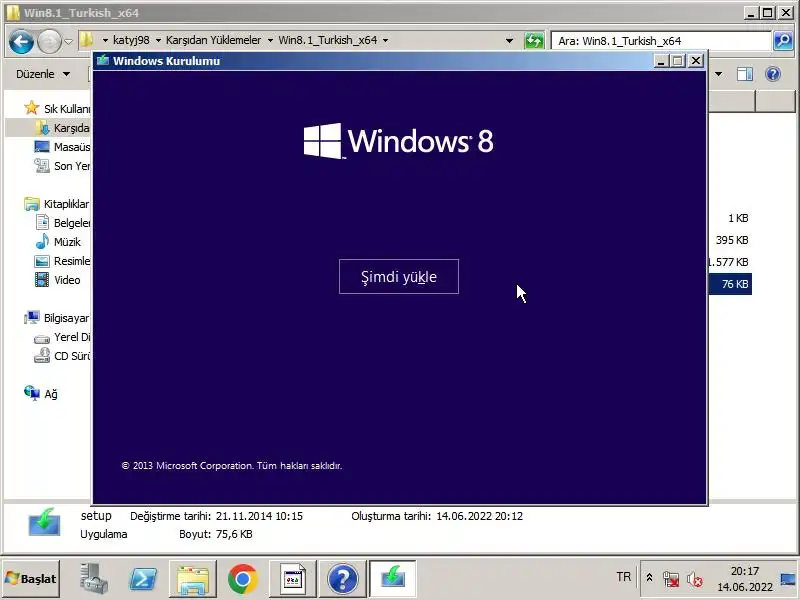This screenshot has height=600, width=800.
Task: Click the green refresh button
Action: [534, 41]
